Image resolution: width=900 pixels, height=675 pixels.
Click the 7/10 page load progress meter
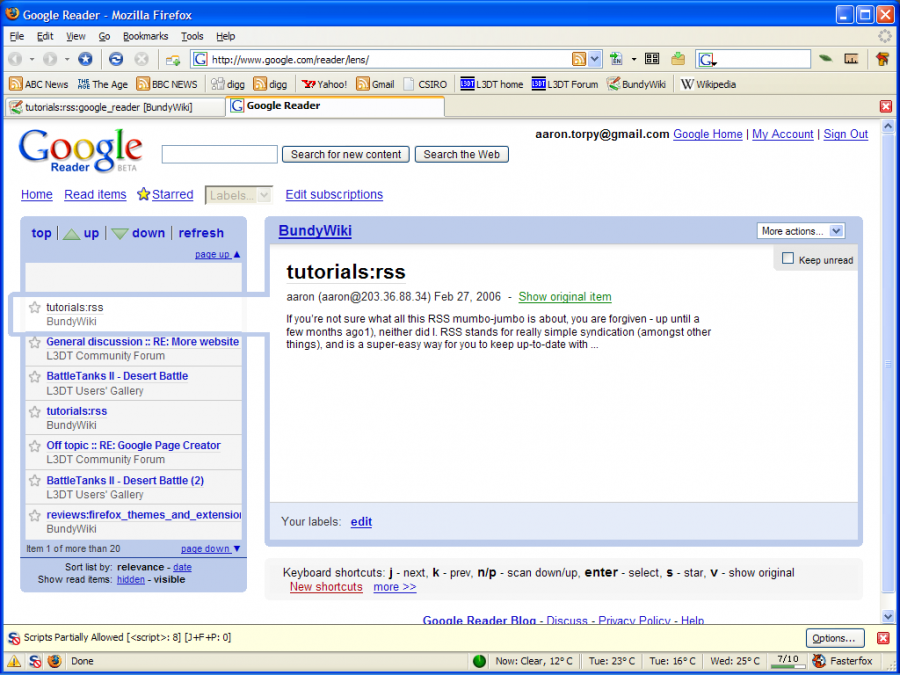pos(787,661)
